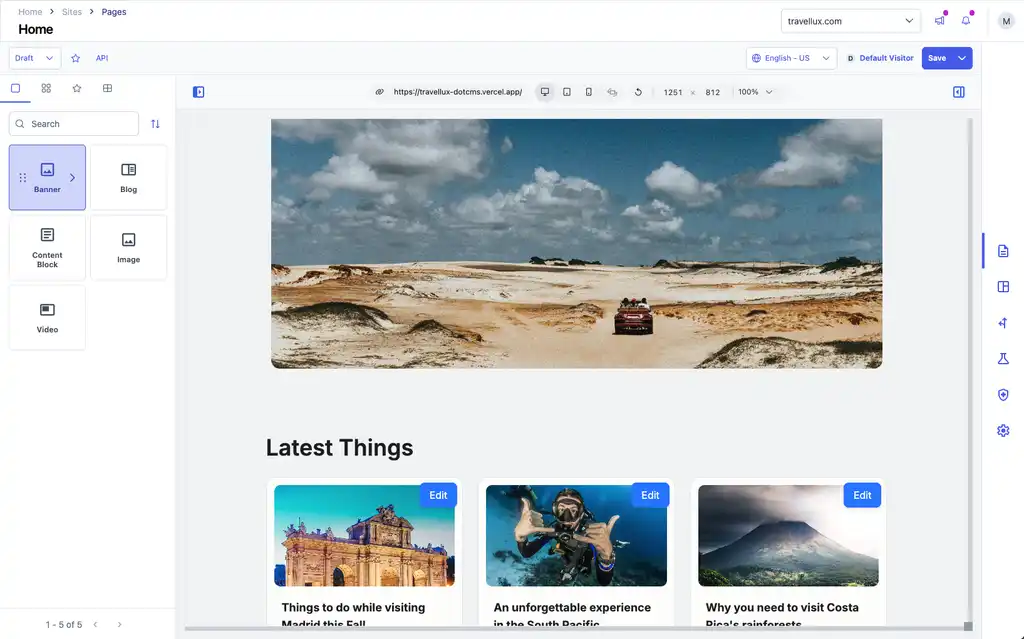Click the preview vertical scrollbar

(968, 369)
